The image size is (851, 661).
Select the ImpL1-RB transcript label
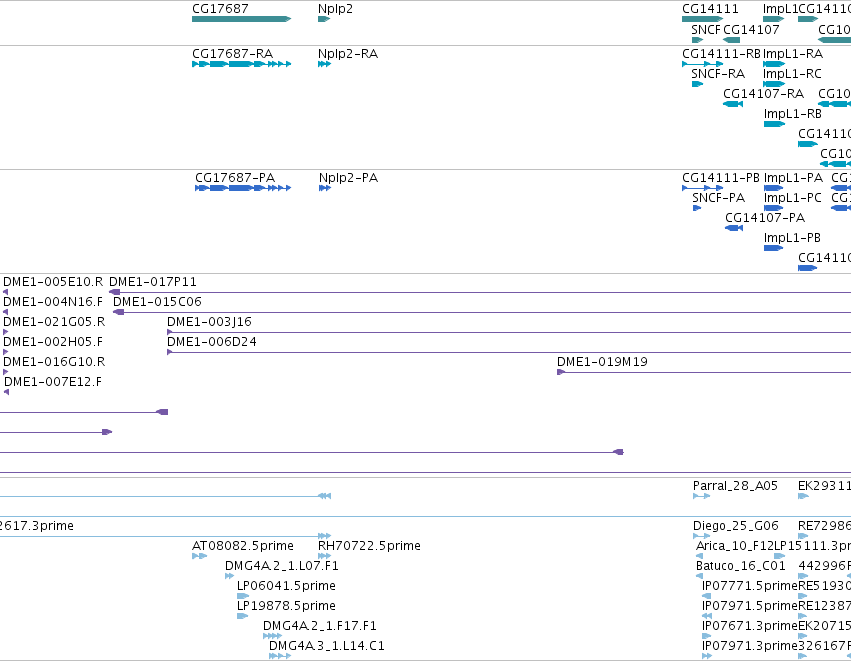click(x=792, y=114)
